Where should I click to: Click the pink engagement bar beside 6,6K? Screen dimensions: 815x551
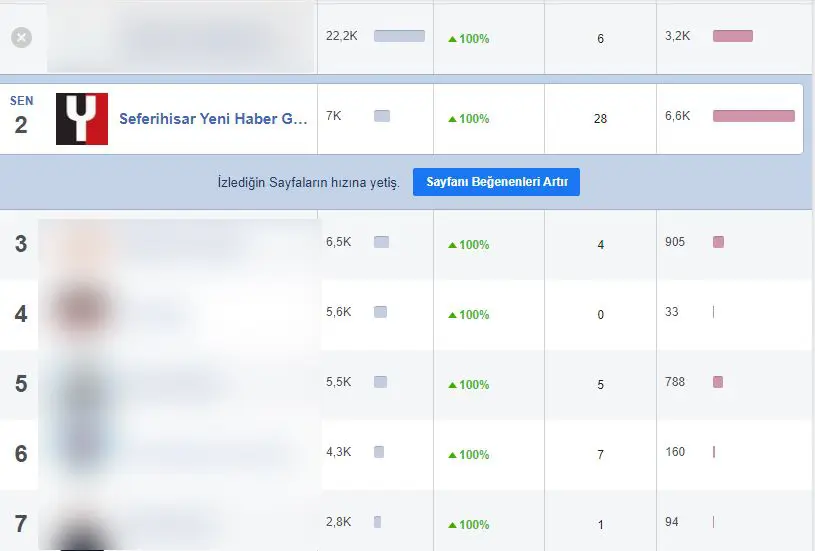(x=754, y=116)
